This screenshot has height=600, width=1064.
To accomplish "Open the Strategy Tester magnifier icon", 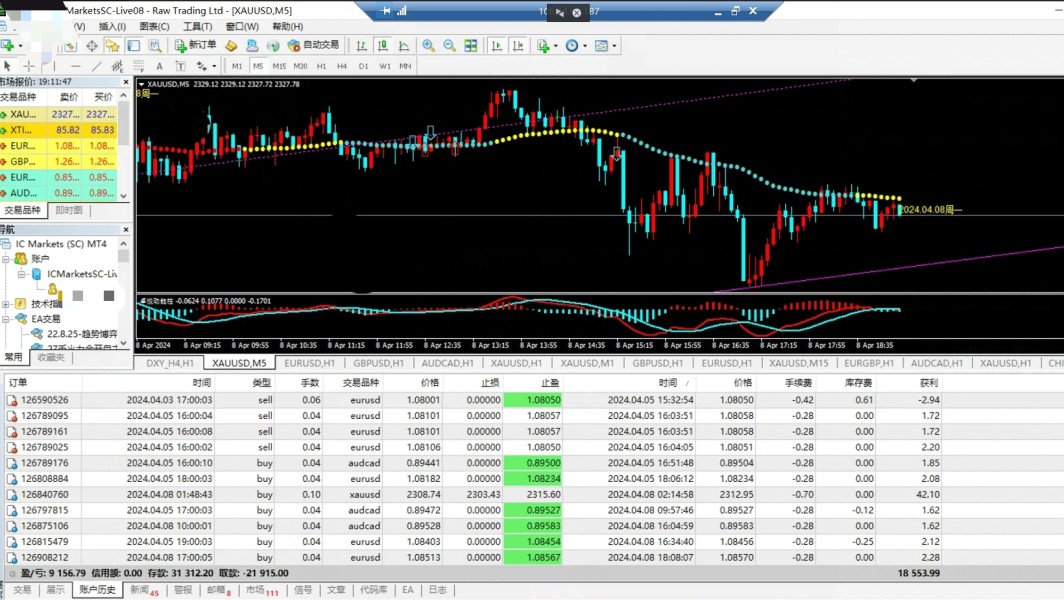I will tap(155, 45).
